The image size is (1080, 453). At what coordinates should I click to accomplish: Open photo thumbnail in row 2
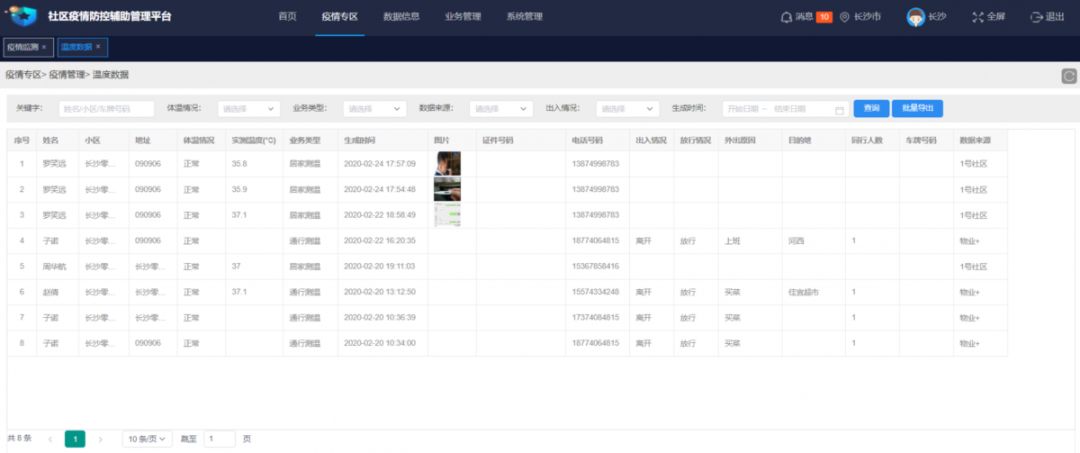click(447, 189)
